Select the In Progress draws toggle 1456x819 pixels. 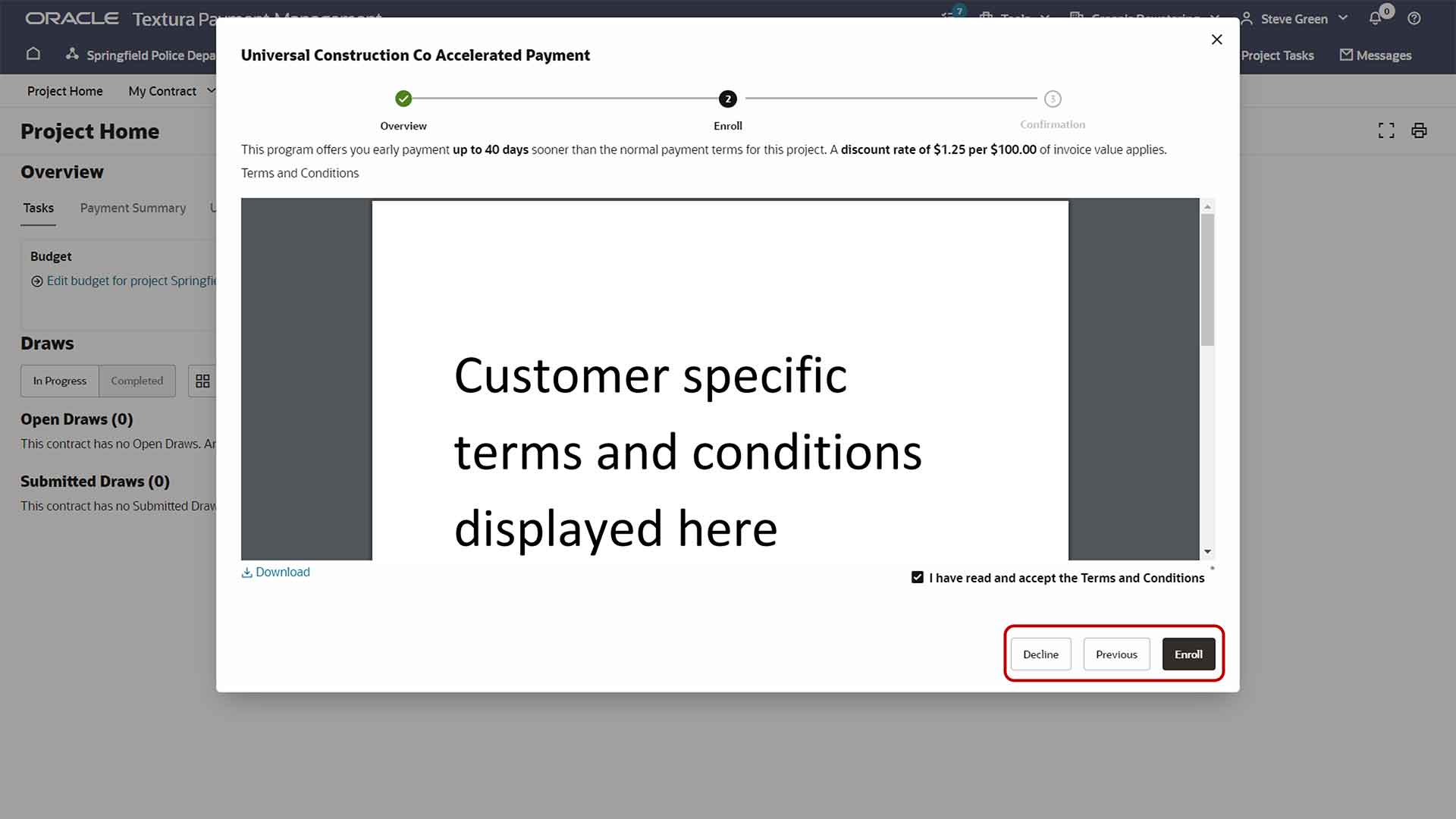(60, 381)
